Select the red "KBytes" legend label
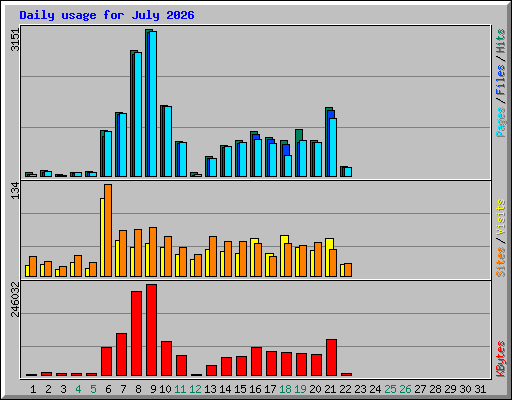 pyautogui.click(x=500, y=359)
